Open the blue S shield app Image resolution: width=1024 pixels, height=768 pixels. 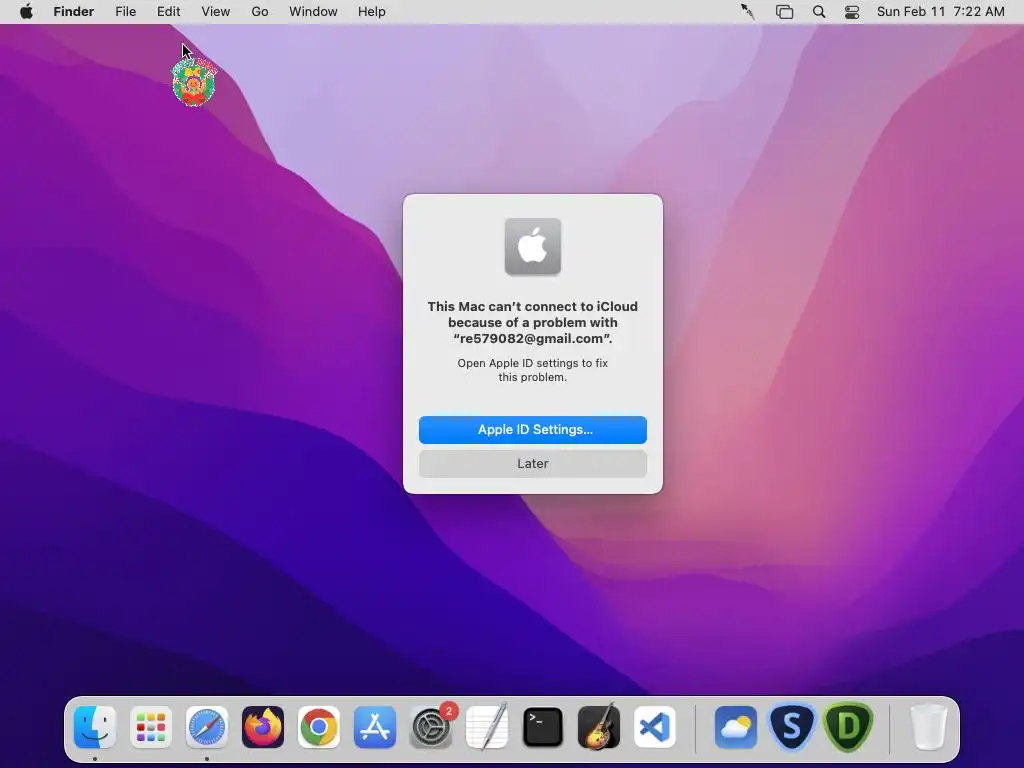click(792, 727)
